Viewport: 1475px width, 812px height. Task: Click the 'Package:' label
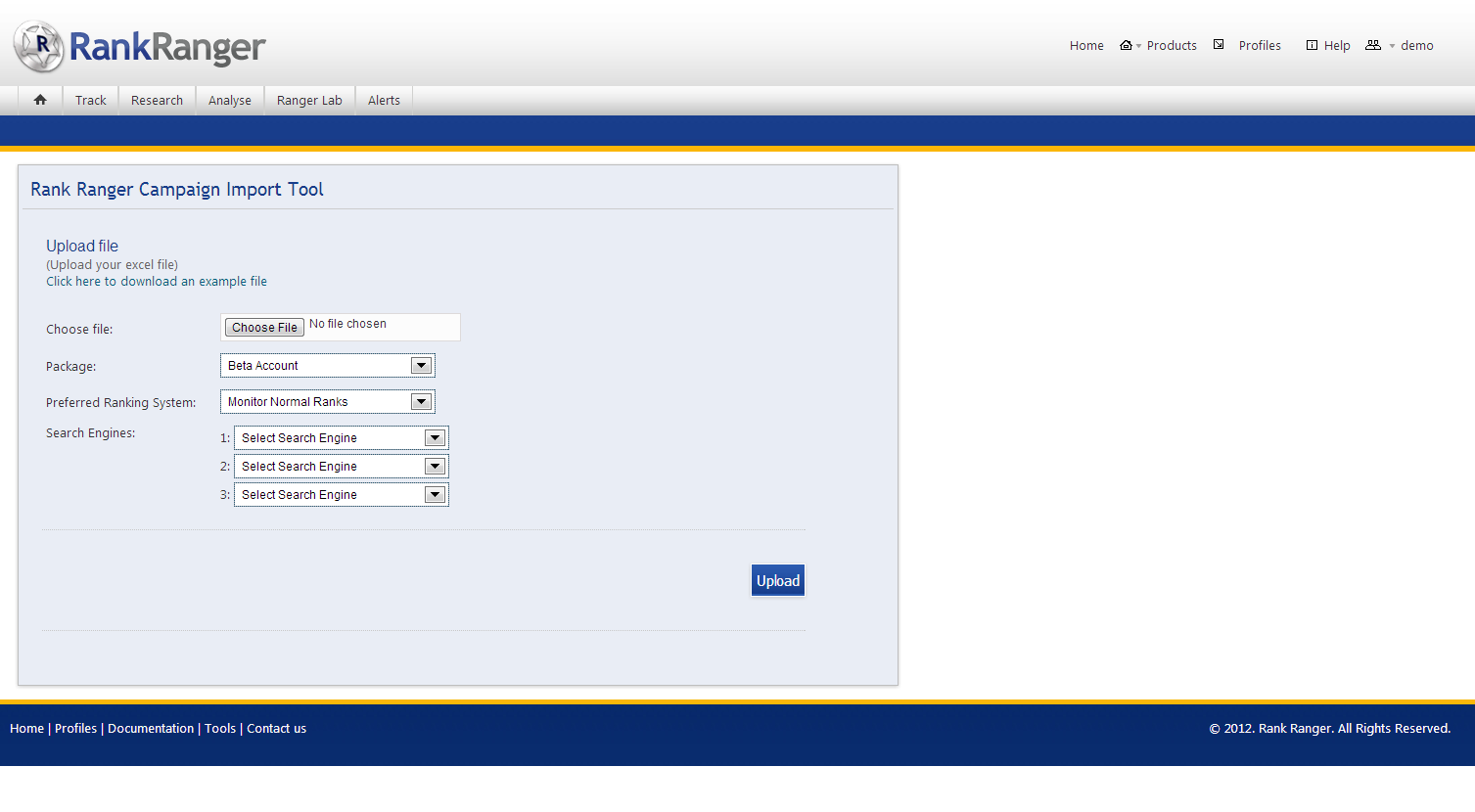[71, 367]
